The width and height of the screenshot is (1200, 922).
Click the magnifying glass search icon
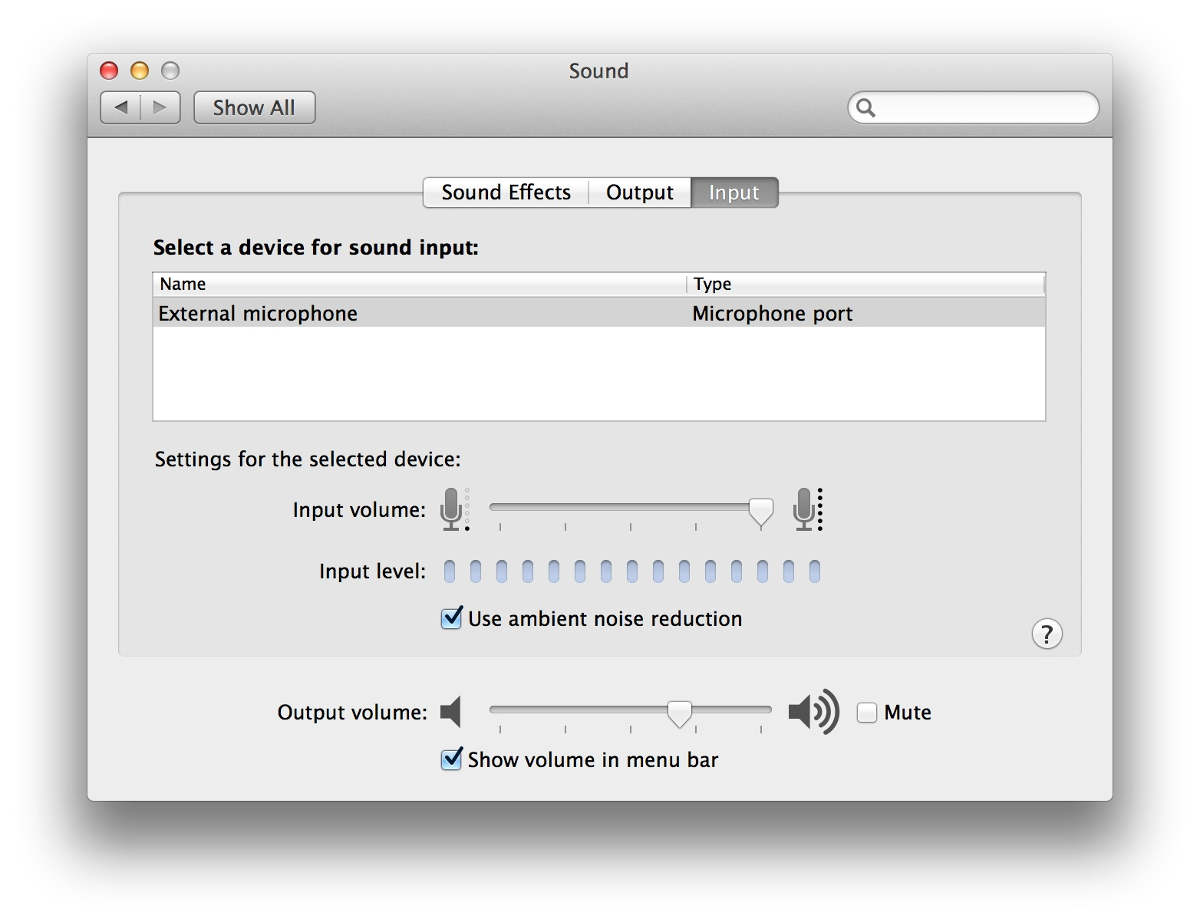867,108
